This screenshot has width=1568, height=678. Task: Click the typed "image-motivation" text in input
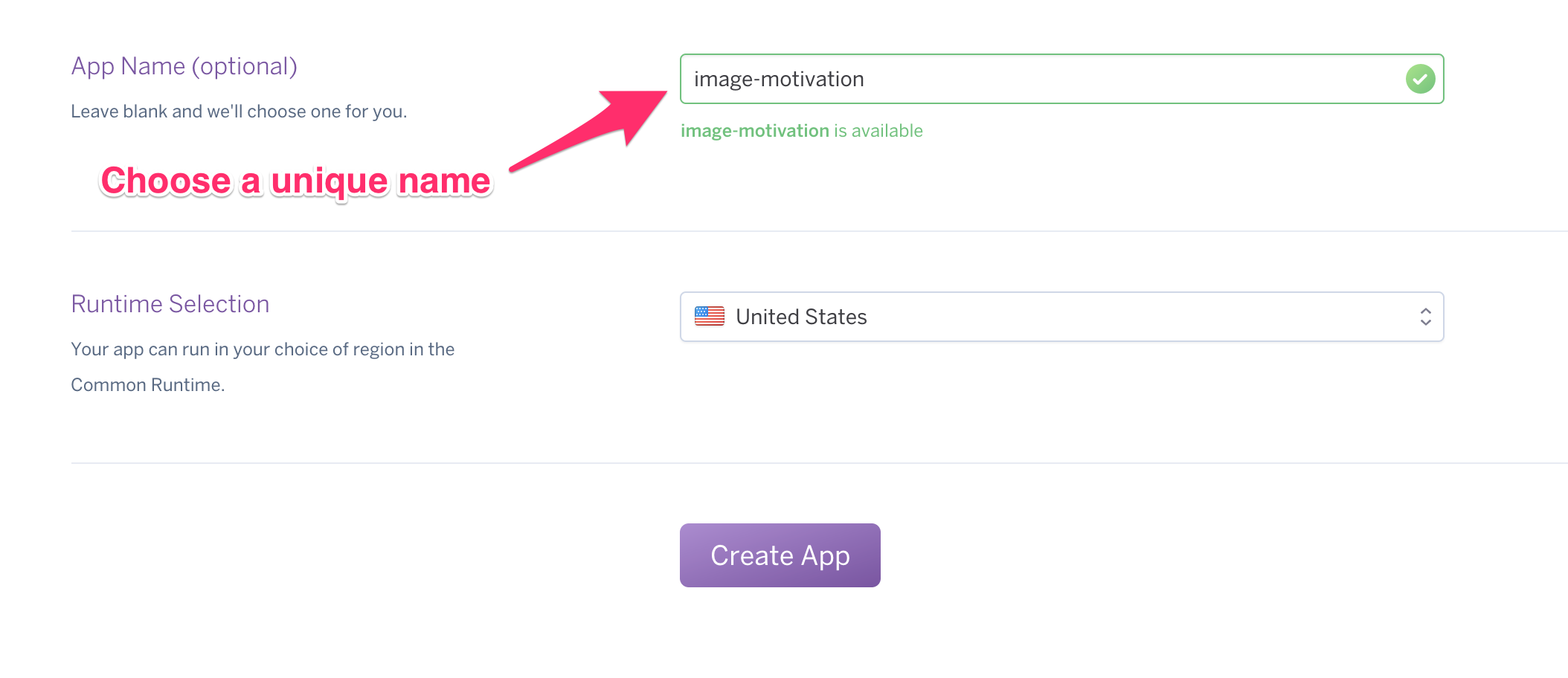pyautogui.click(x=778, y=80)
